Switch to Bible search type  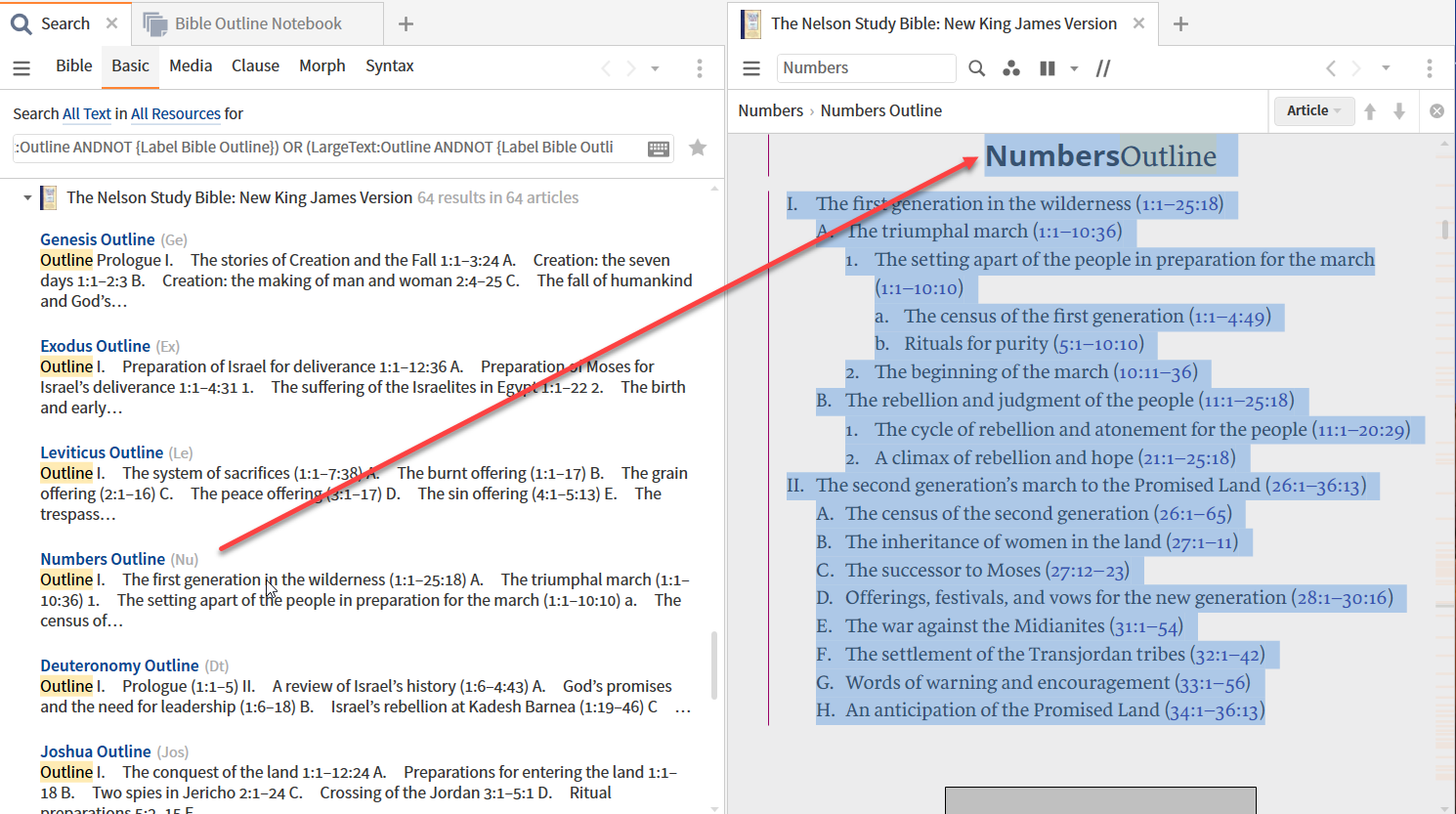pyautogui.click(x=73, y=65)
